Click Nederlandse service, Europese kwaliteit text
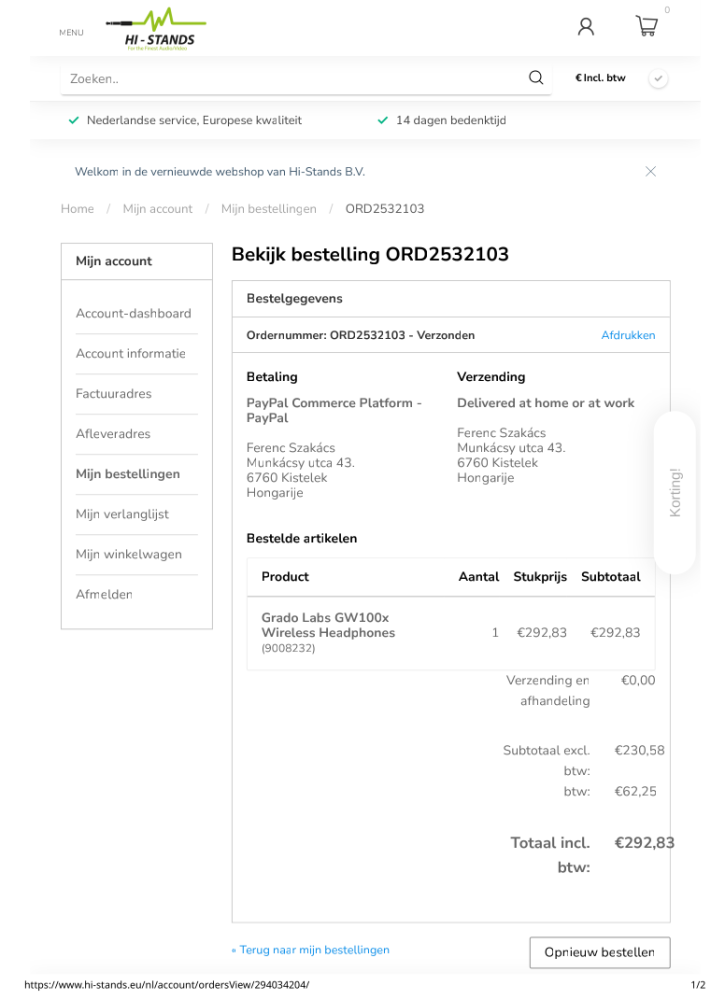Viewport: 725px width, 1000px height. click(x=194, y=120)
